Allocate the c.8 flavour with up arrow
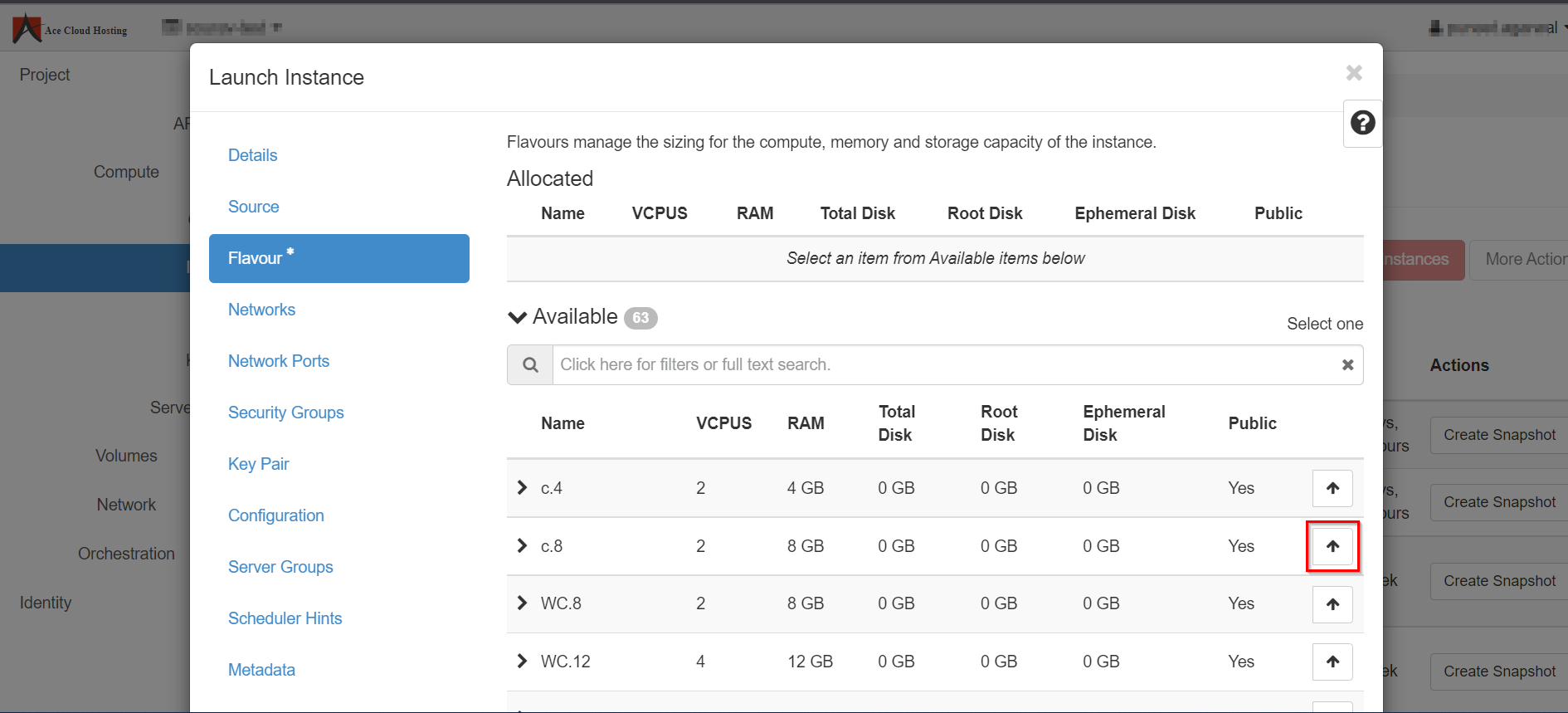1568x713 pixels. [1332, 546]
